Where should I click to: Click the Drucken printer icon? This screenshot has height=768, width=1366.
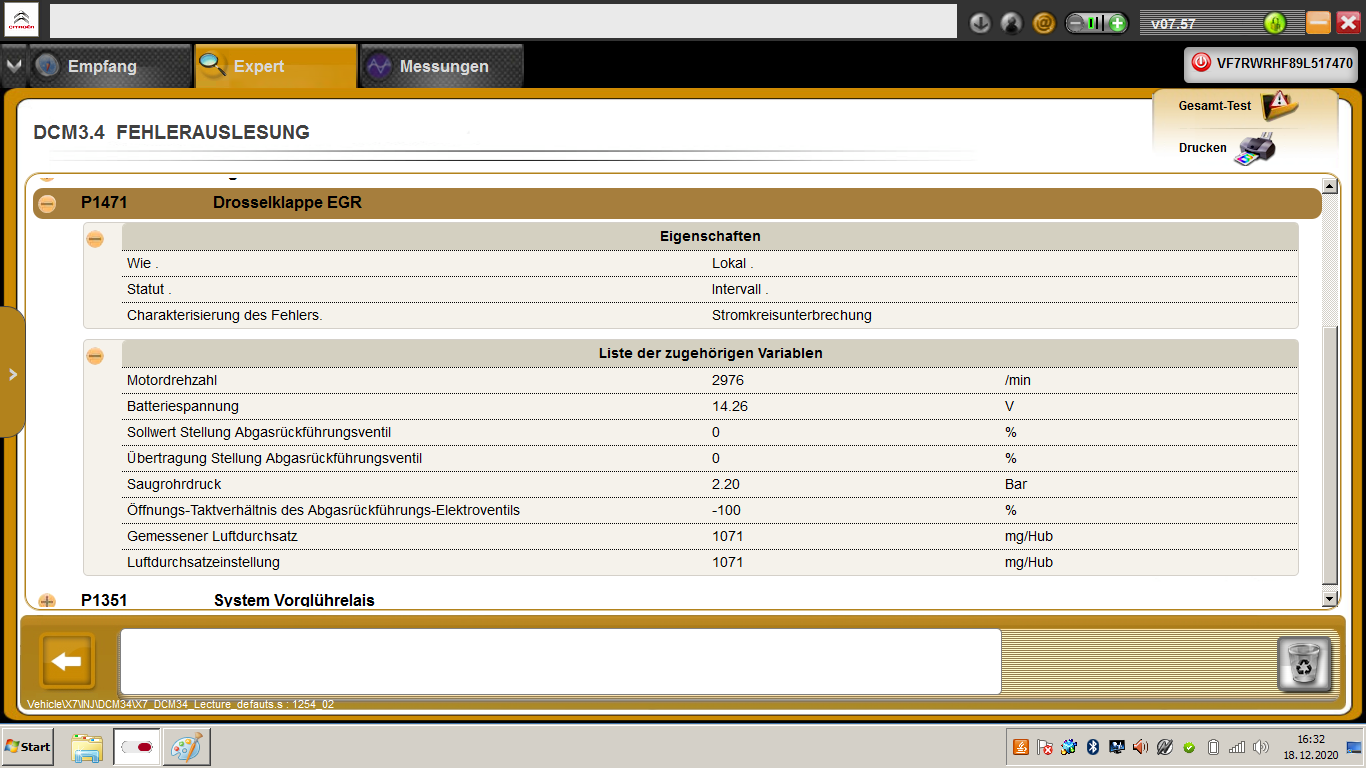(x=1255, y=148)
